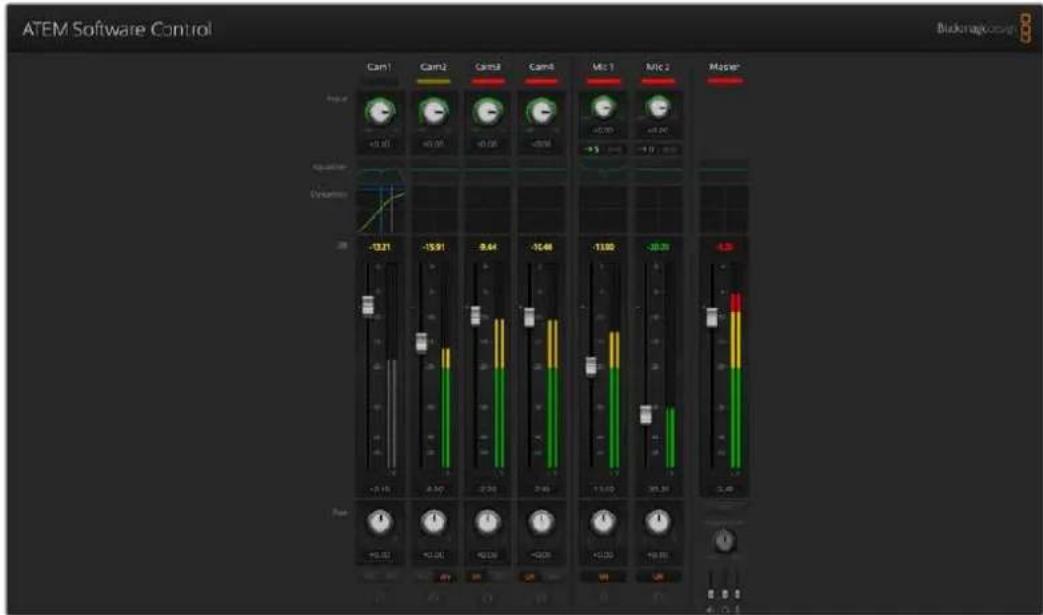Screen dimensions: 1043x615
Task: Click the Cam2 yellow tally indicator
Action: (434, 81)
